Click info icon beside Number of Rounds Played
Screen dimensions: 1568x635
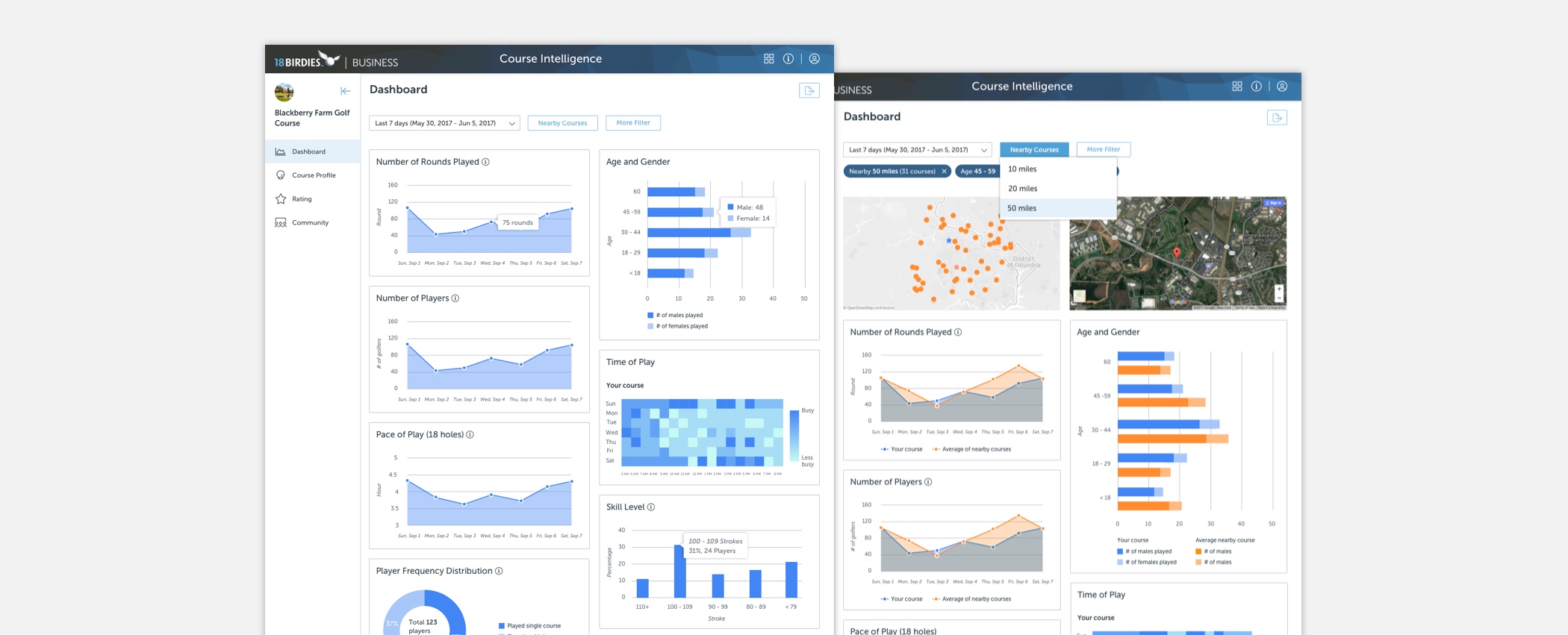(485, 162)
